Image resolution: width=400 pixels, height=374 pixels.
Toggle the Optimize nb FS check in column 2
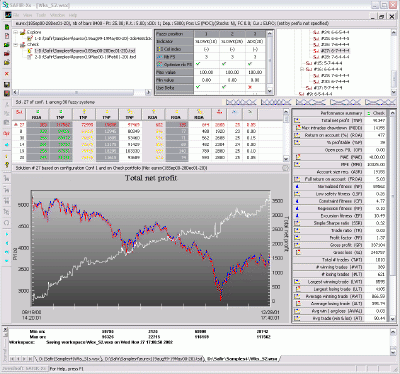(224, 64)
